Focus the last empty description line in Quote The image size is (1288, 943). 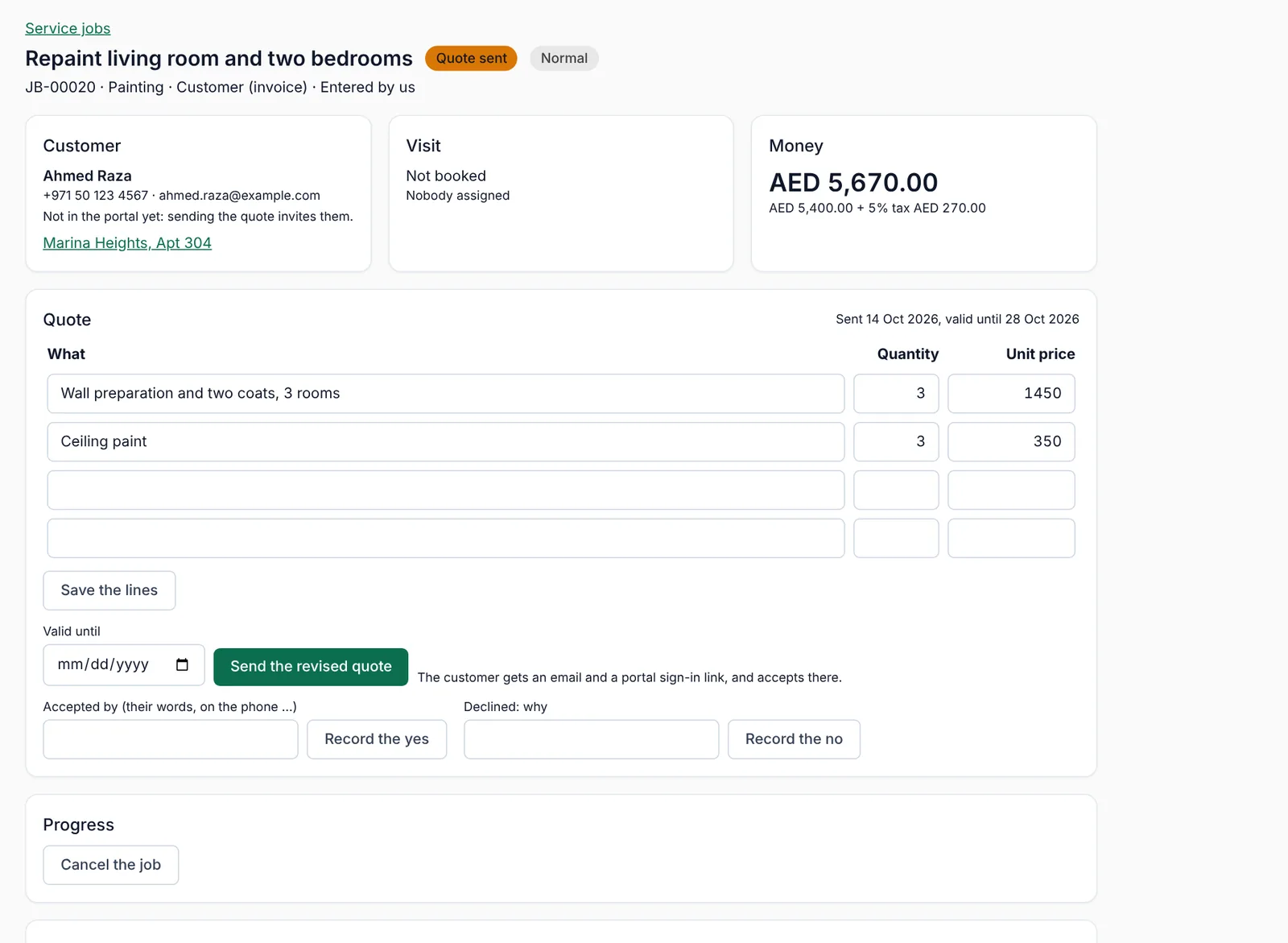click(446, 539)
